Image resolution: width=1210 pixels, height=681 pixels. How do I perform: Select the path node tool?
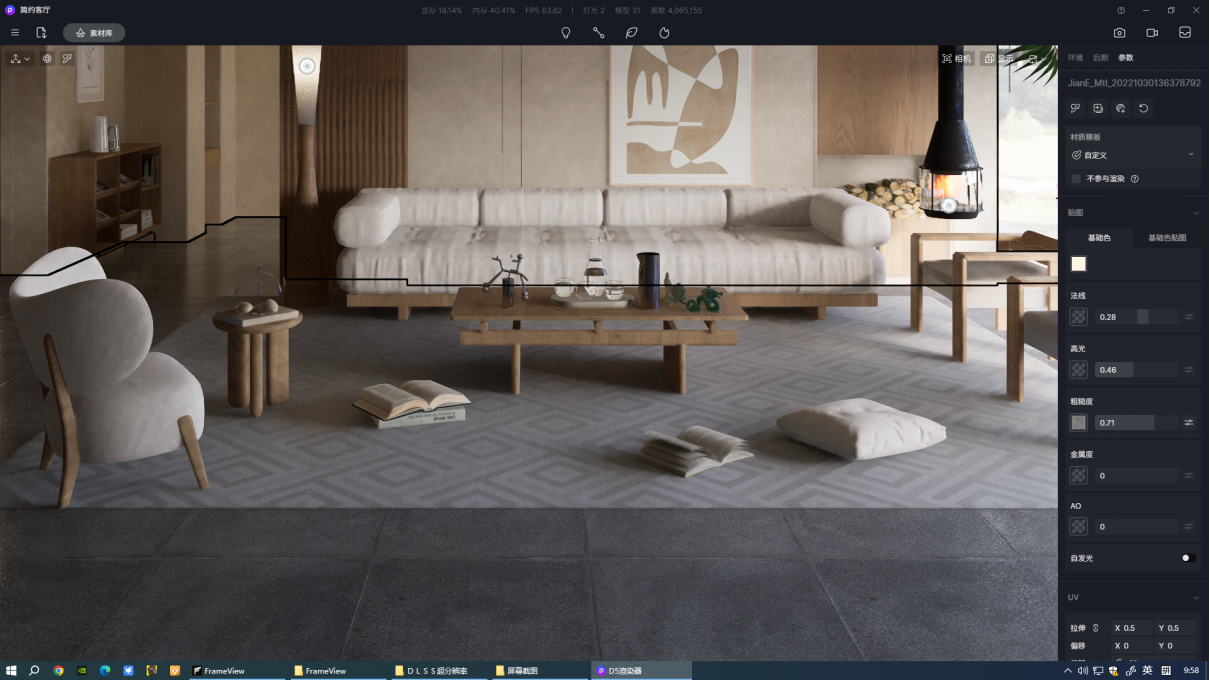pyautogui.click(x=598, y=33)
